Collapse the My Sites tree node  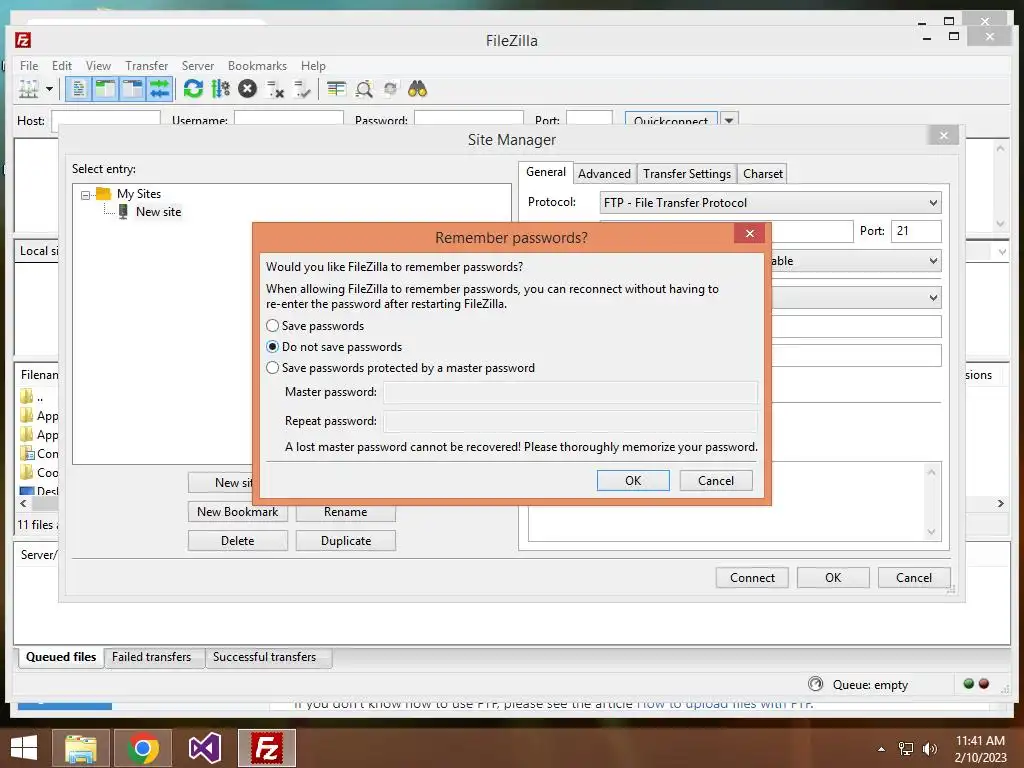(x=86, y=195)
